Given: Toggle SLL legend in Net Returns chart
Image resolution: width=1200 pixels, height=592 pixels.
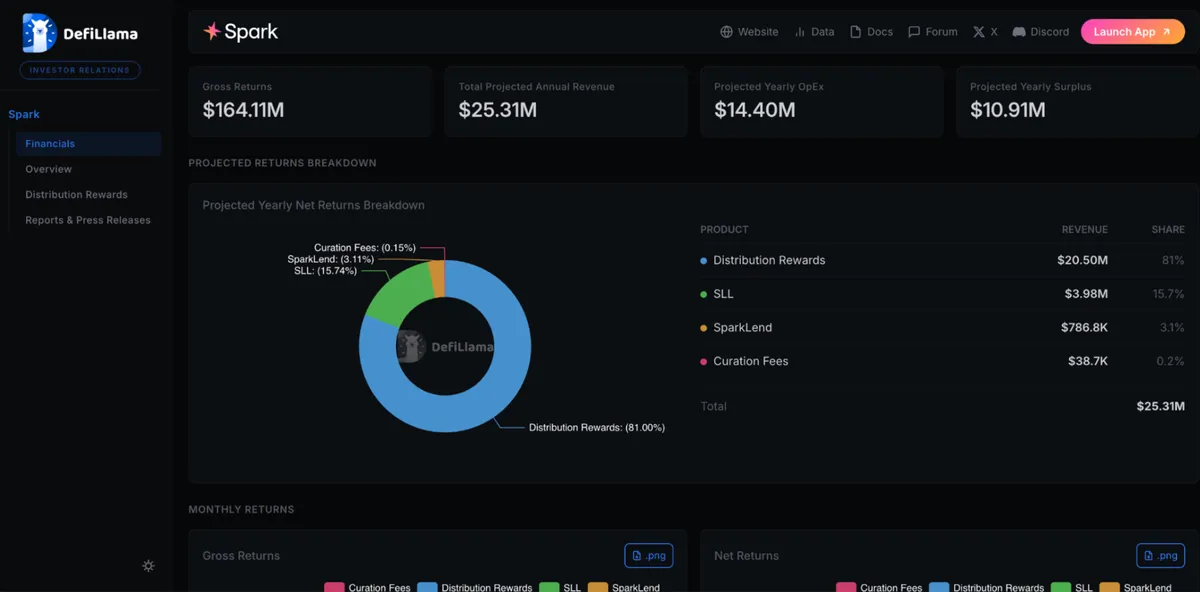Looking at the screenshot, I should [1072, 587].
